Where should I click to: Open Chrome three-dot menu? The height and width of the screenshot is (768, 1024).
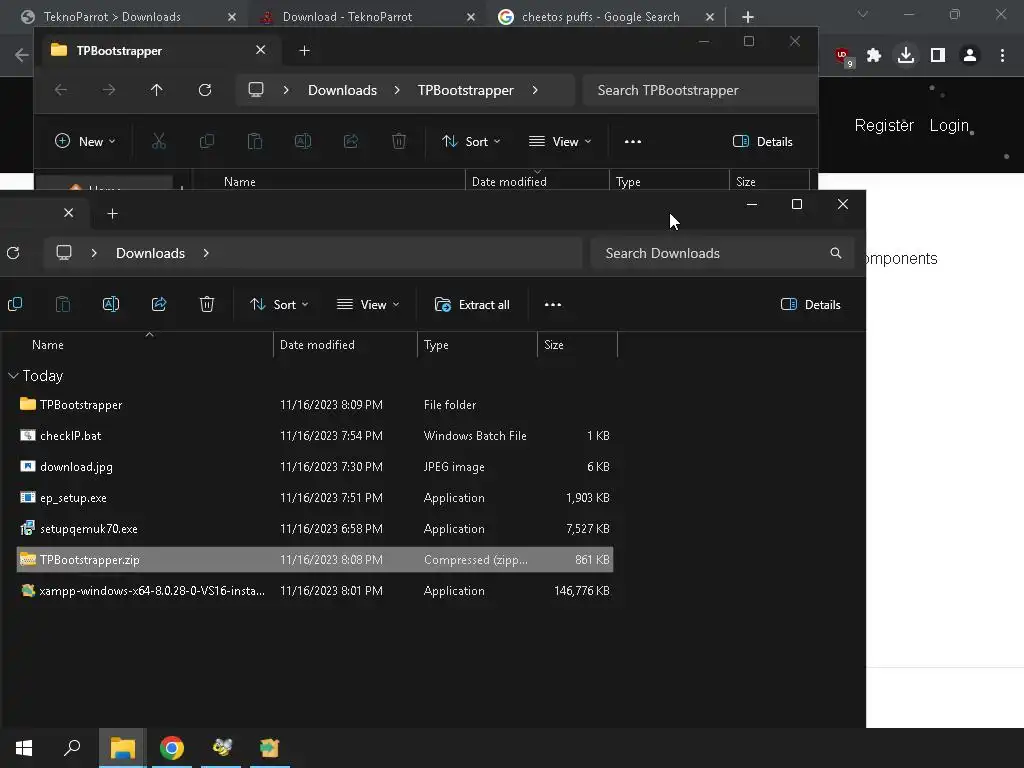[1002, 56]
